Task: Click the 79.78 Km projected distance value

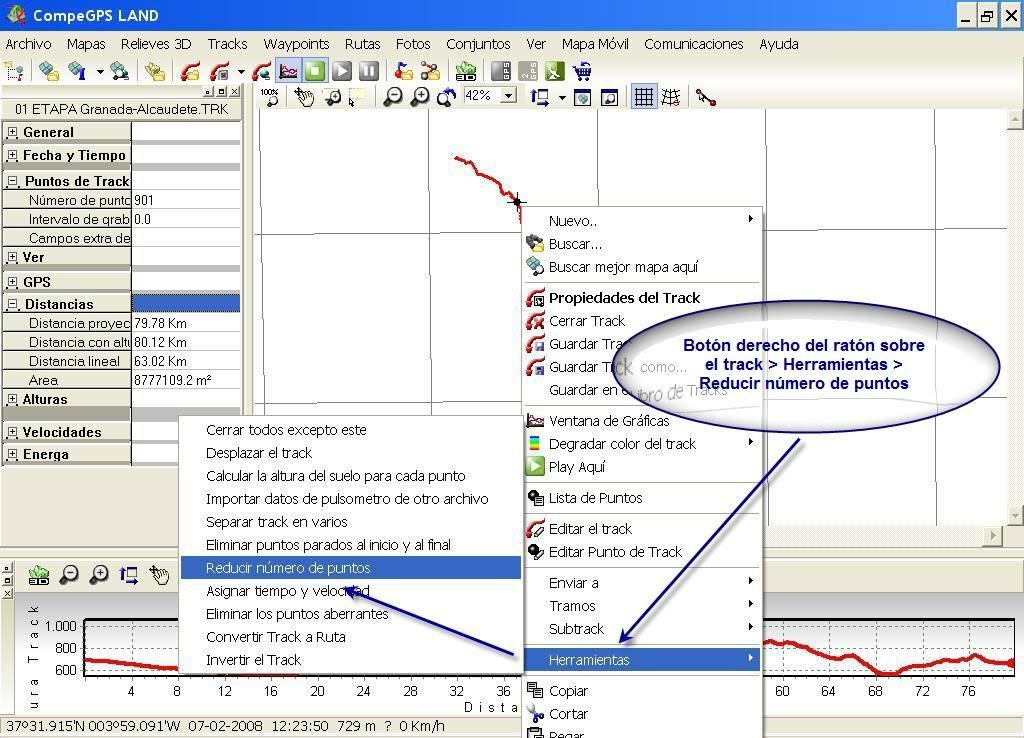Action: coord(186,323)
